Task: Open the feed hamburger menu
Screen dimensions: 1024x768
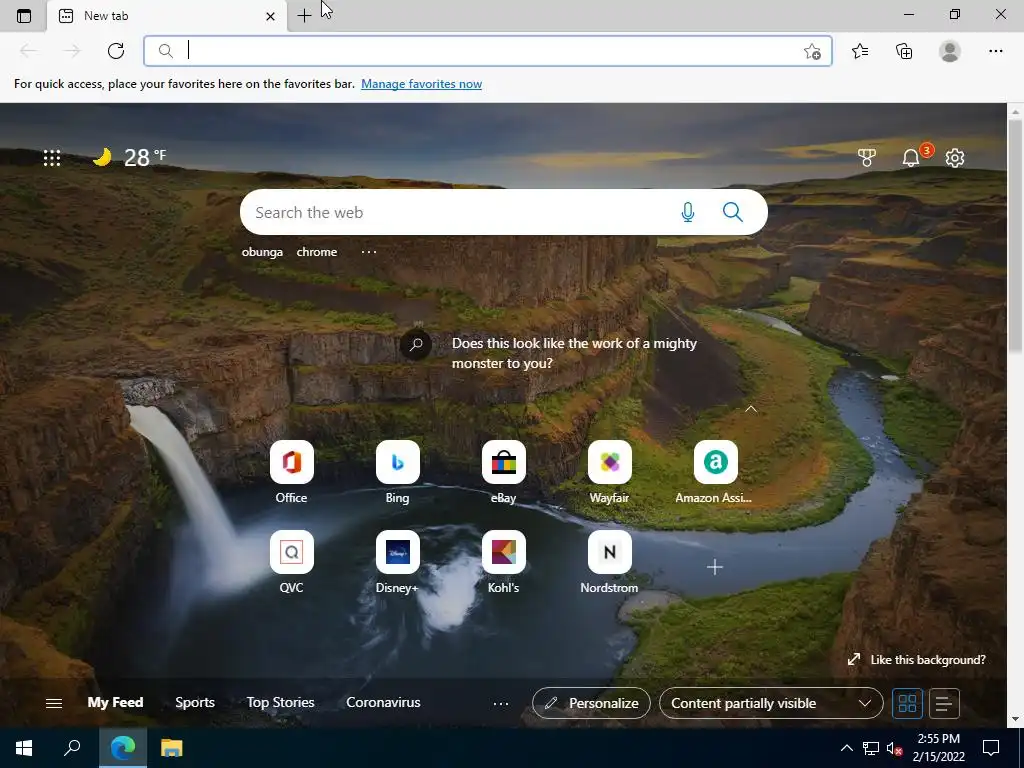Action: [54, 703]
